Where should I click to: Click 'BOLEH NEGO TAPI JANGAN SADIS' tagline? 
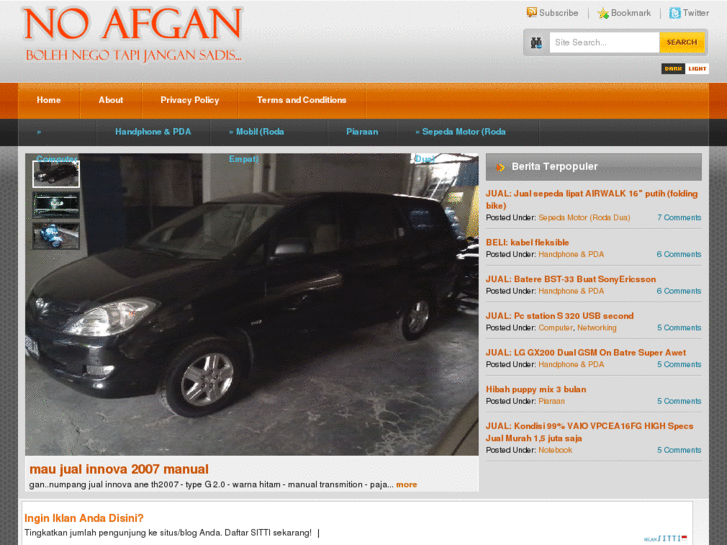point(134,56)
